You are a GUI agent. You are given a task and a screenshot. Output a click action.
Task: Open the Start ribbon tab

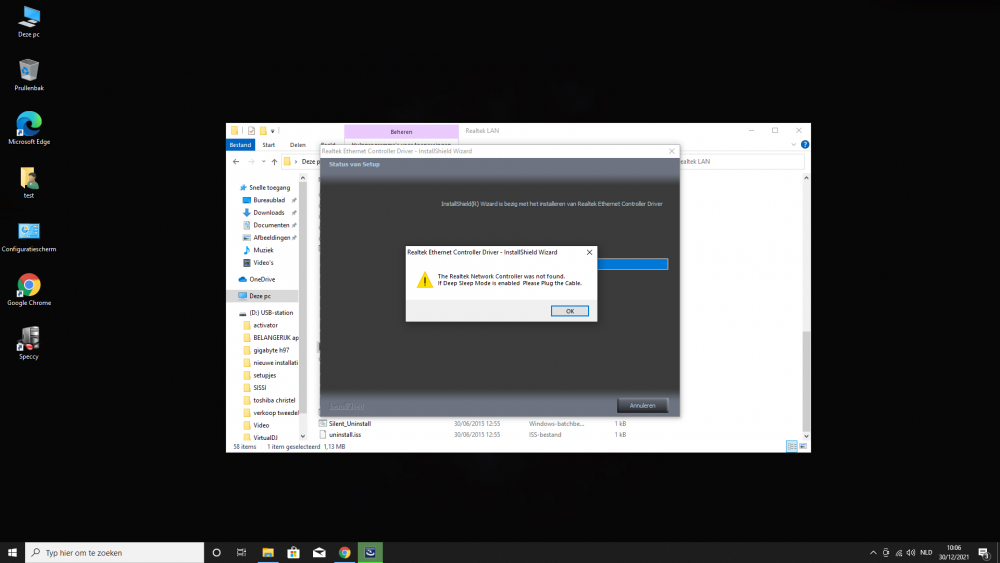point(268,145)
